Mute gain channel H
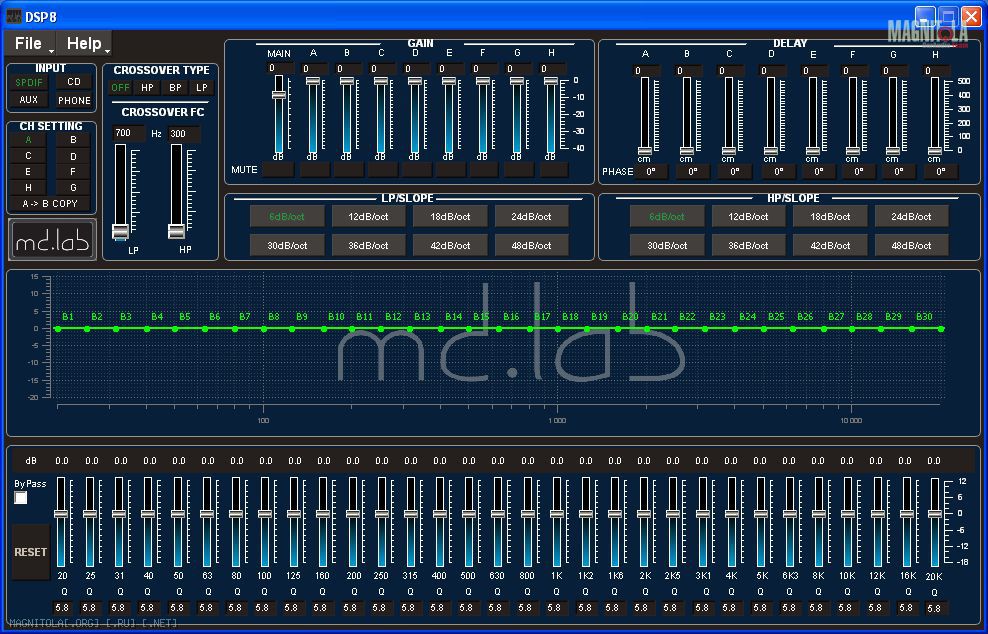The height and width of the screenshot is (634, 988). 554,170
